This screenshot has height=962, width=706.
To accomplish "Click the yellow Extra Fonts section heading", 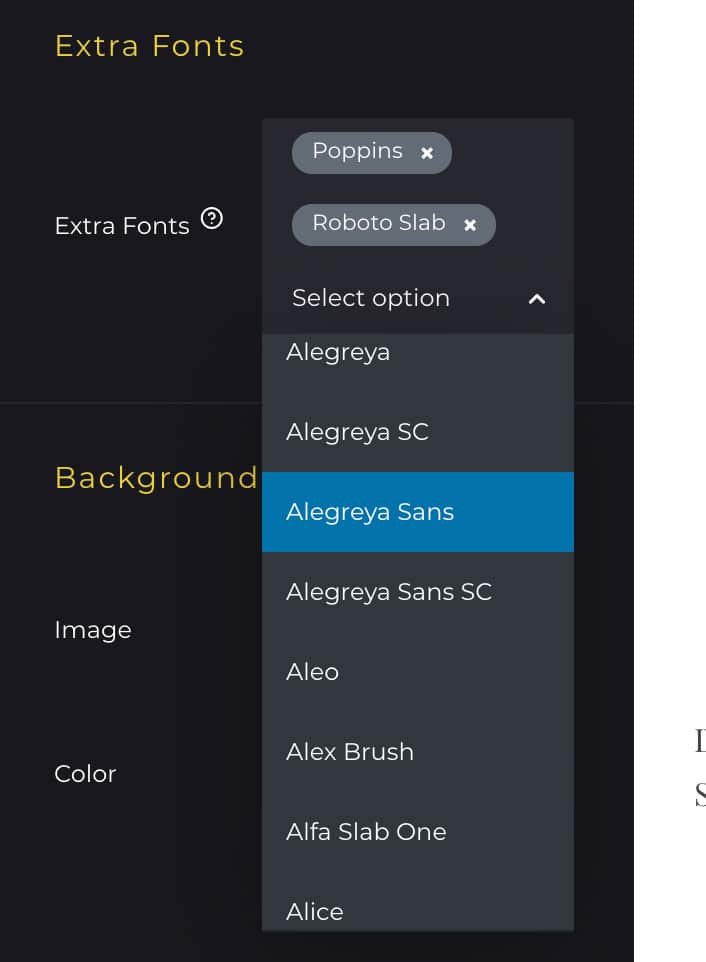I will coord(149,46).
